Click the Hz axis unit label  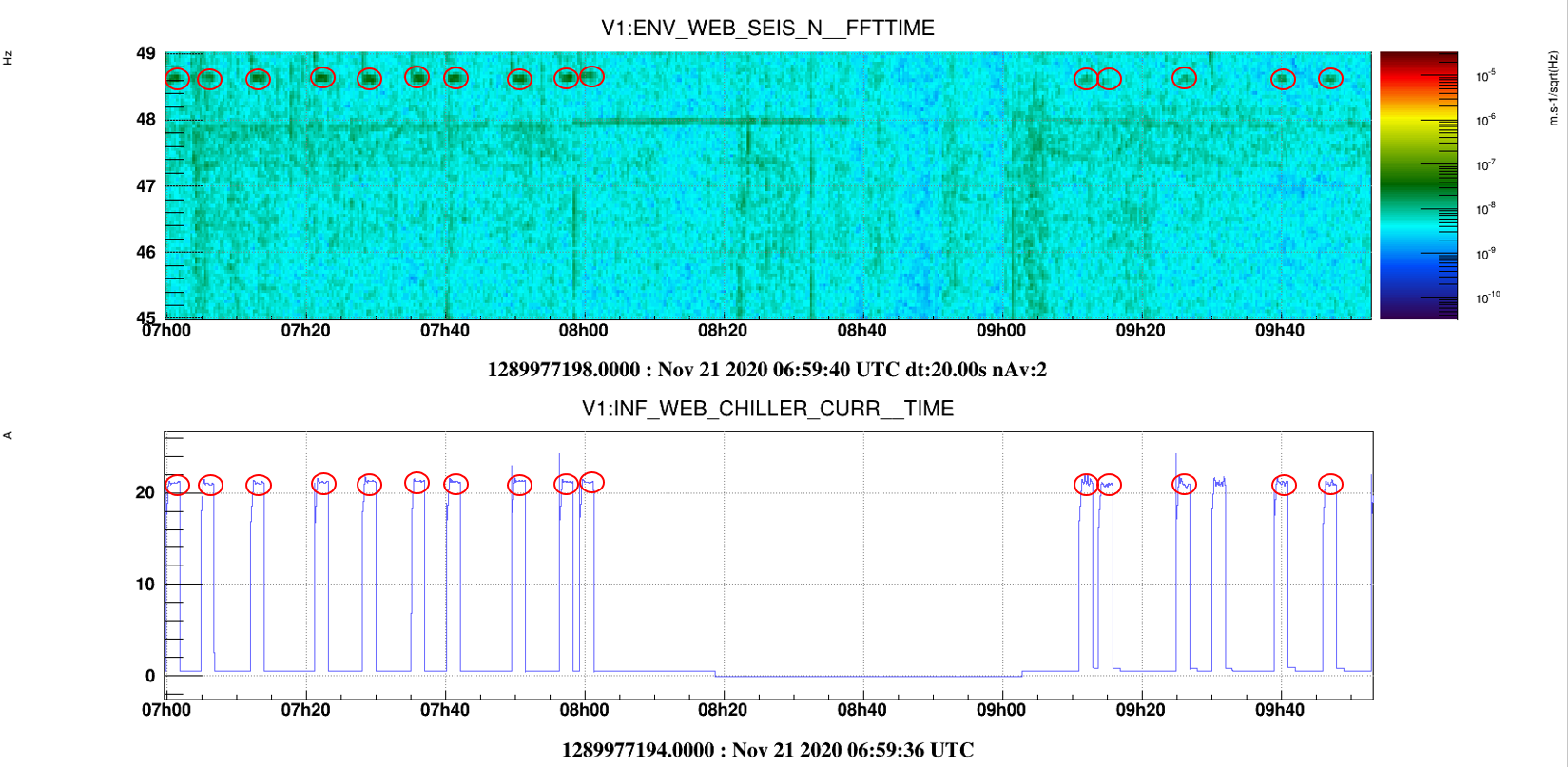[x=8, y=59]
